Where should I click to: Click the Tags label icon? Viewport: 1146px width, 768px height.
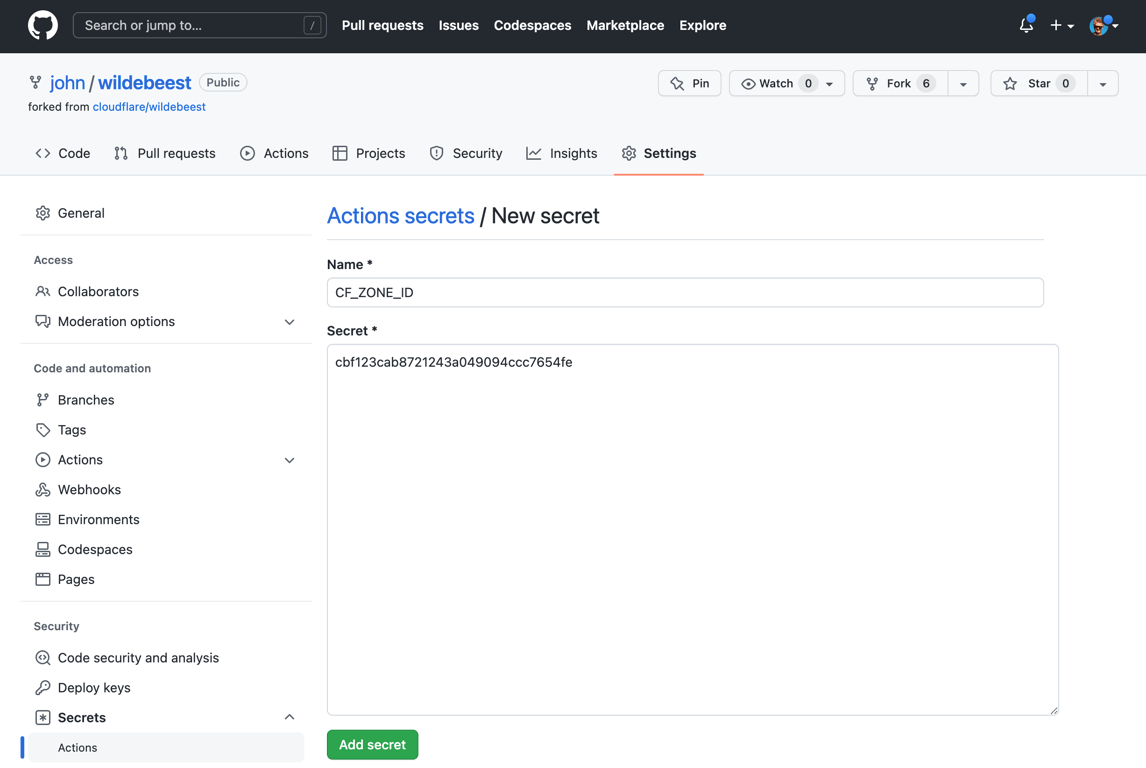[43, 430]
